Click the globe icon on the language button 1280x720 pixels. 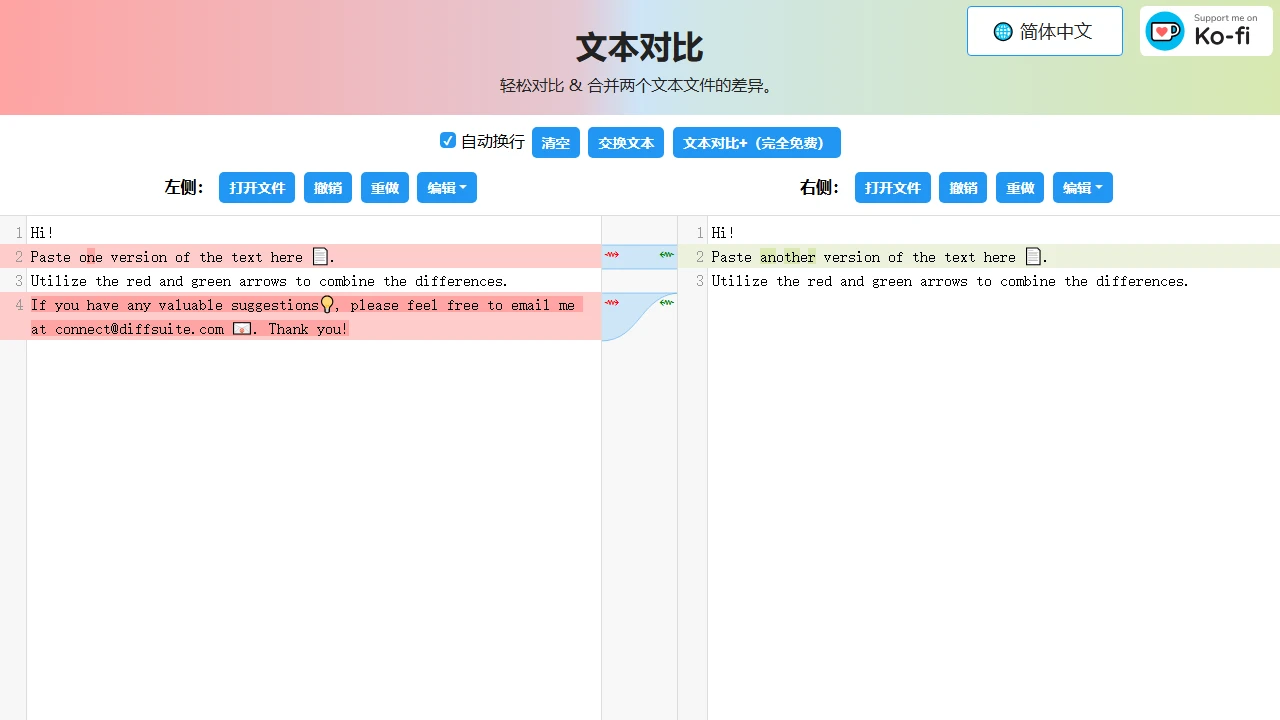(x=1002, y=31)
